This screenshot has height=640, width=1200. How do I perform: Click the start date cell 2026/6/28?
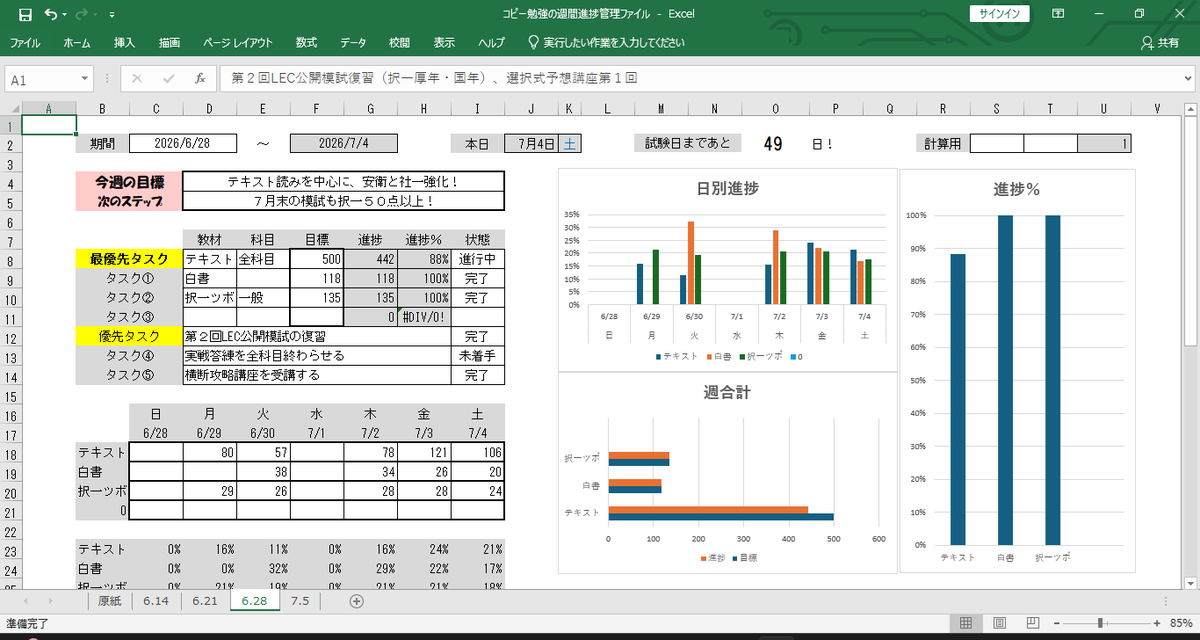183,143
